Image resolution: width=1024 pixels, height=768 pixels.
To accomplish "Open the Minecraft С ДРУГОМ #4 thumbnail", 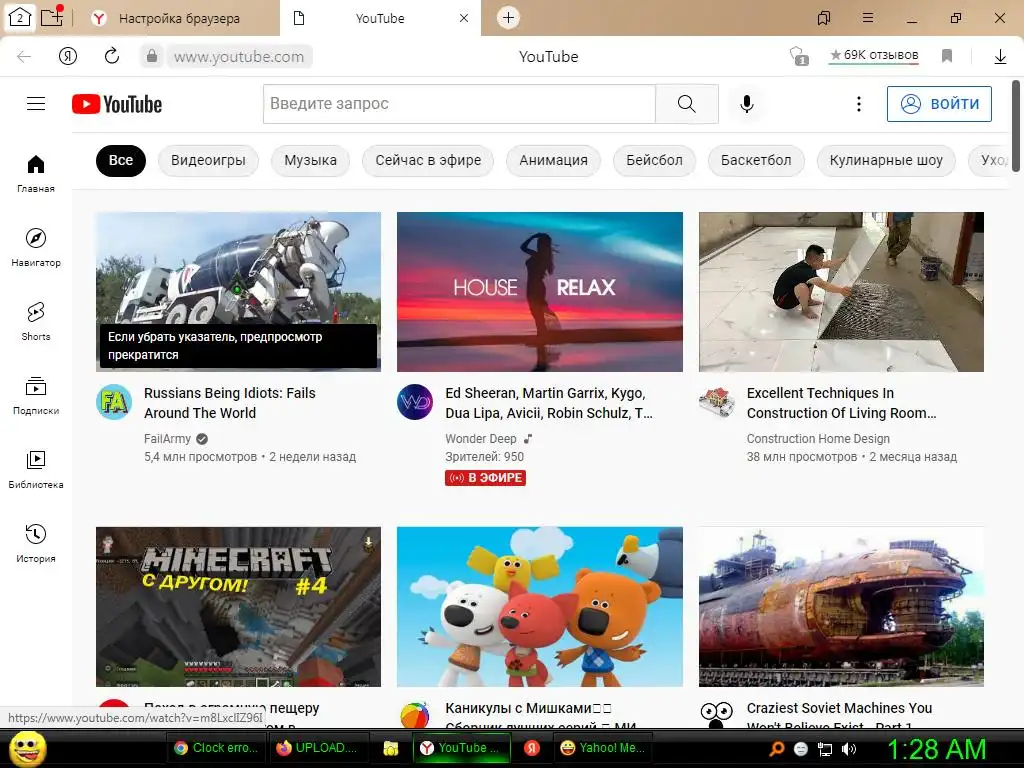I will click(x=238, y=607).
